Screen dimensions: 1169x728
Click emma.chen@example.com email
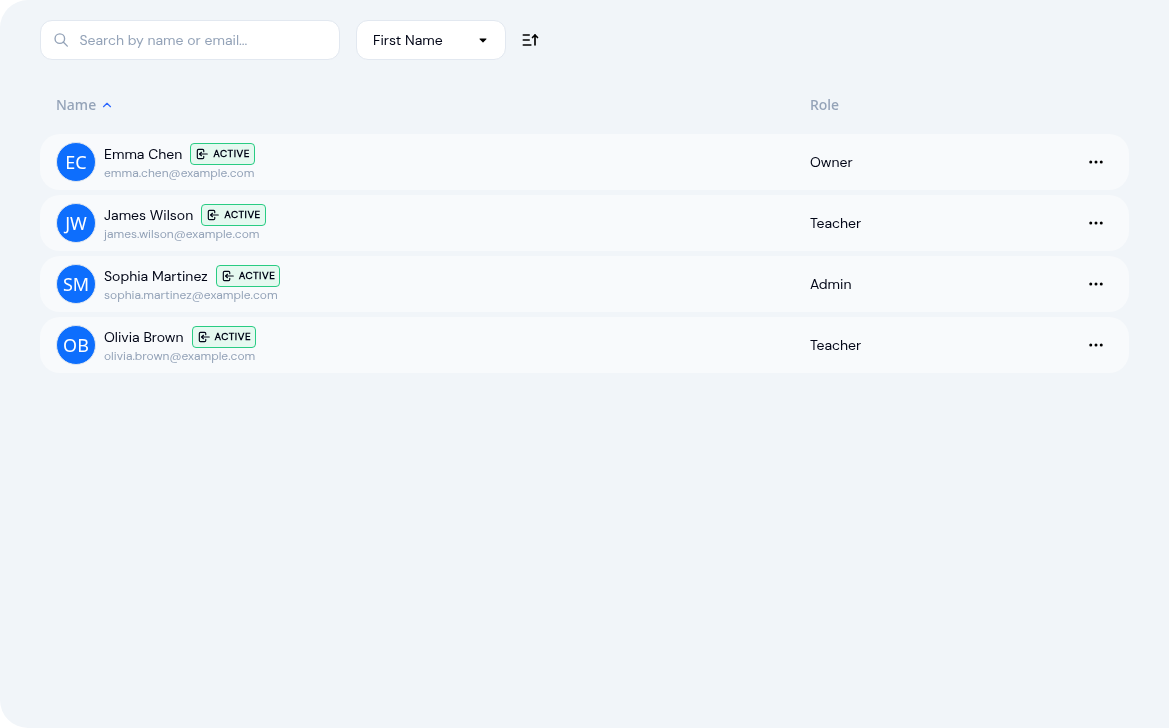[179, 173]
